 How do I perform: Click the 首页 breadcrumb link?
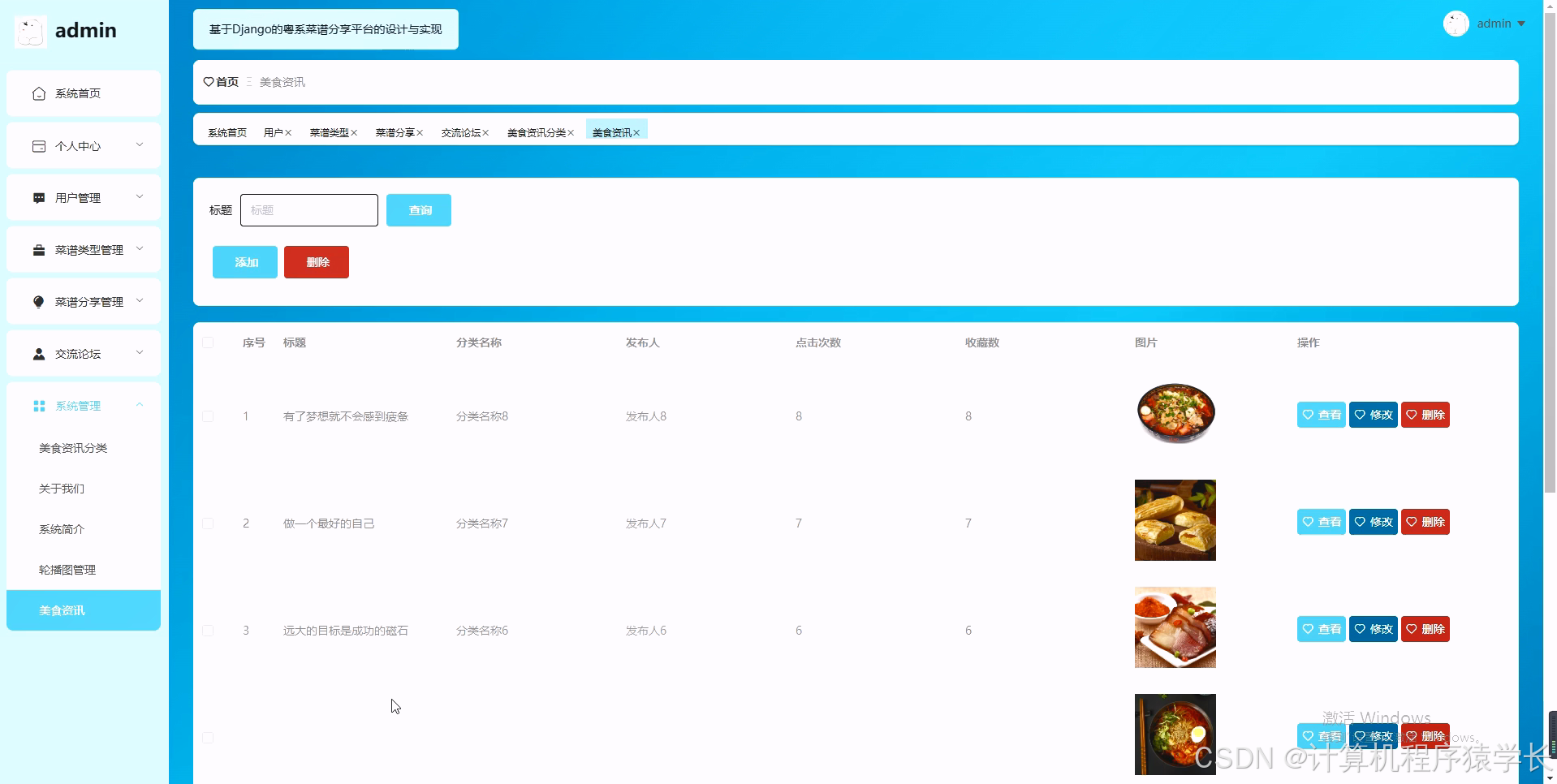pos(227,82)
